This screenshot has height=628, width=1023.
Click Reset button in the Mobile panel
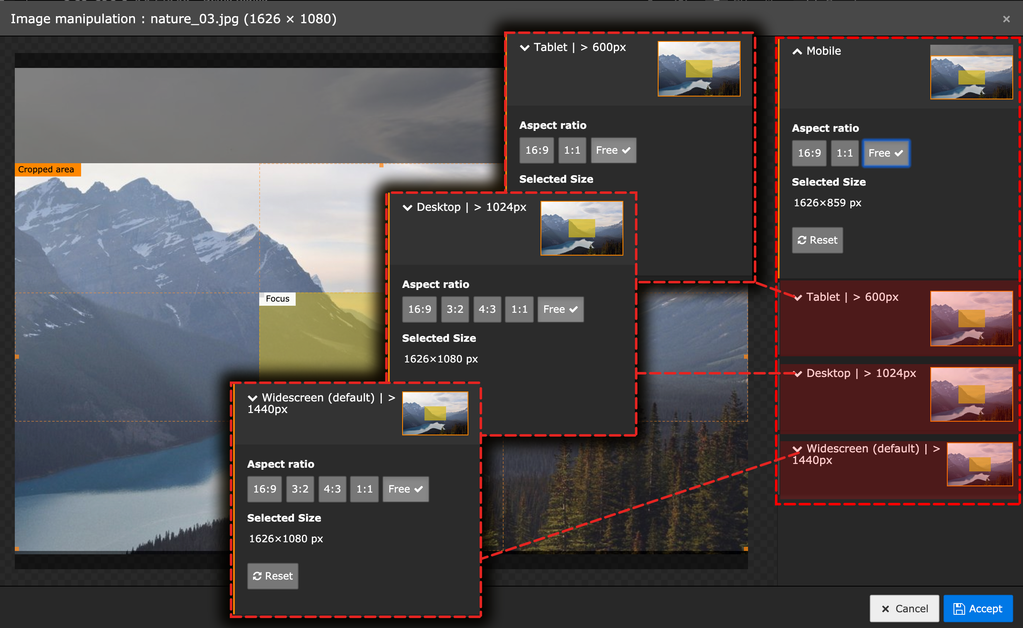(817, 240)
